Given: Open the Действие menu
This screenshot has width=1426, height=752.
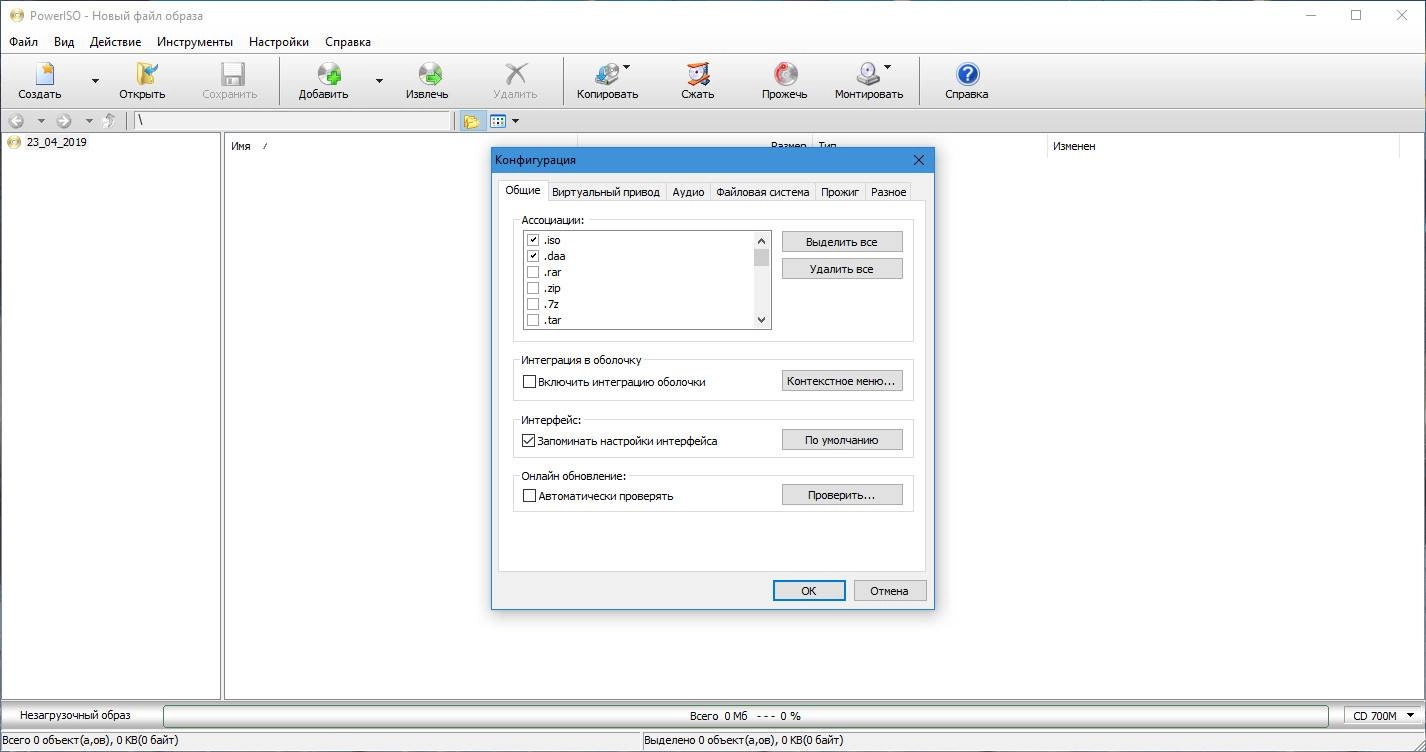Looking at the screenshot, I should click(115, 42).
